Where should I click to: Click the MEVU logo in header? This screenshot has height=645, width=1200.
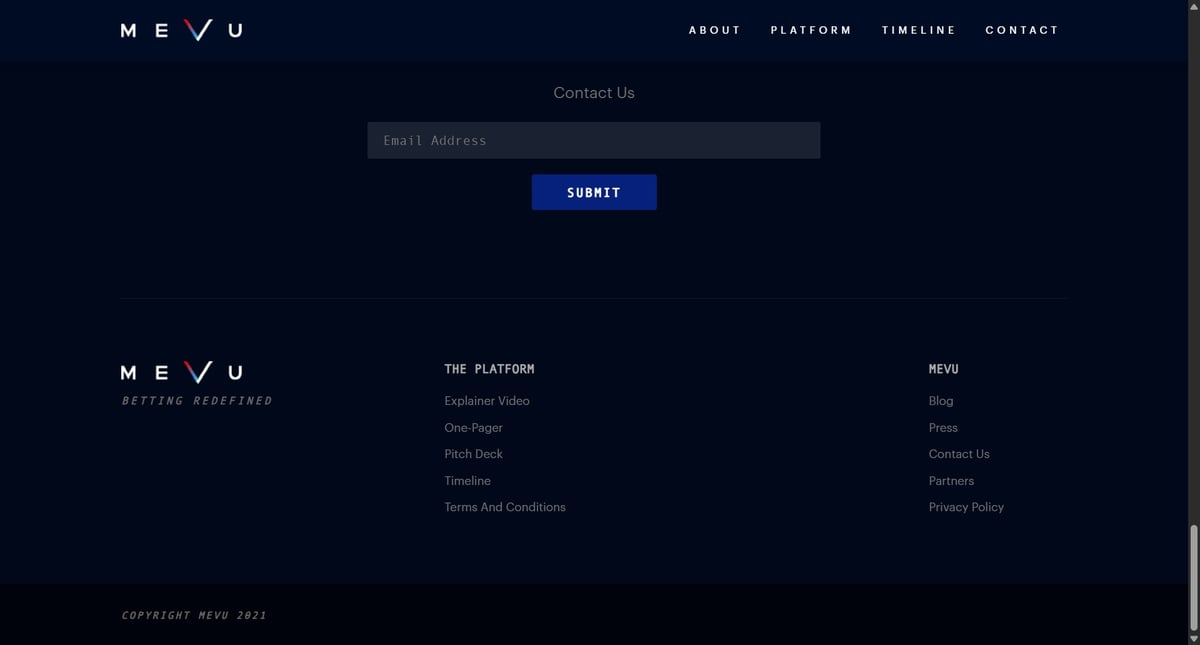click(x=181, y=30)
